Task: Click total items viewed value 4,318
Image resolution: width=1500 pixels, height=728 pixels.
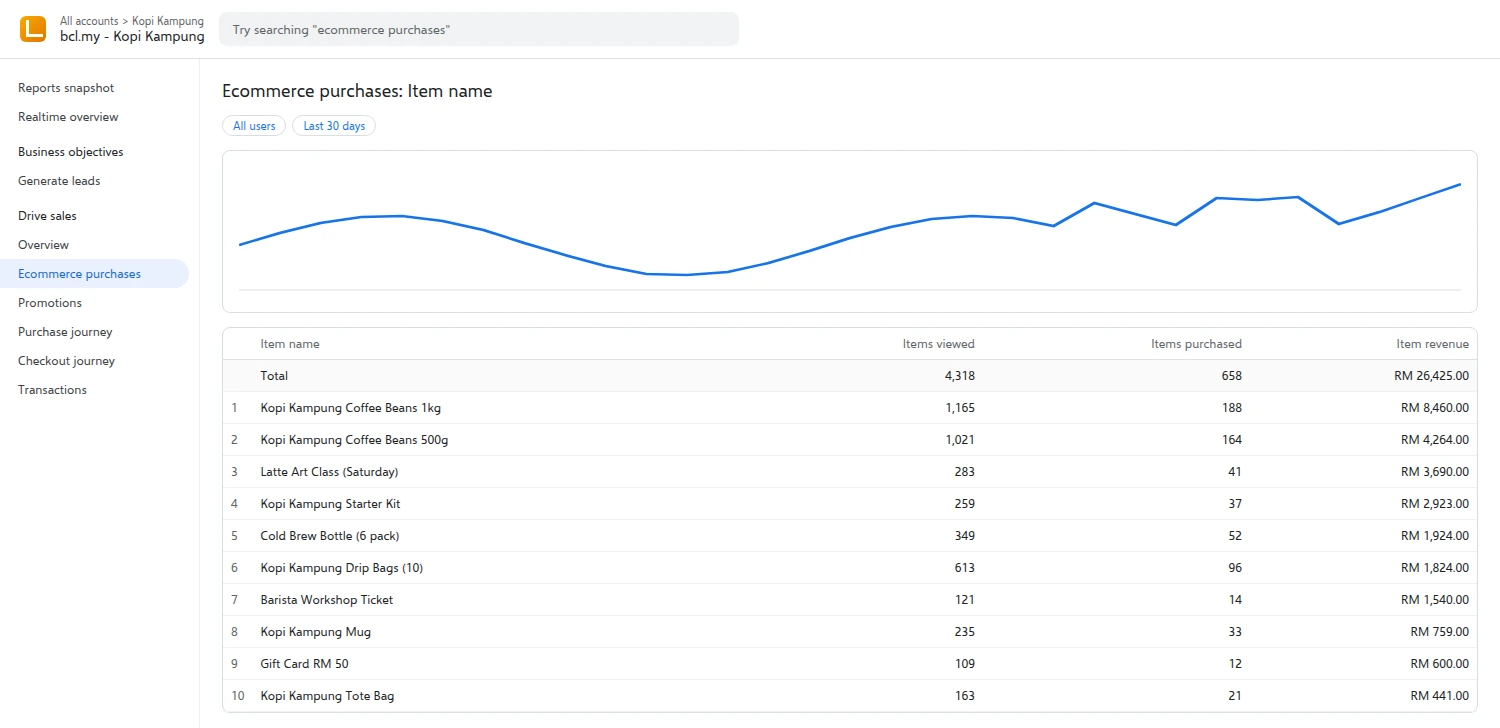Action: coord(960,376)
